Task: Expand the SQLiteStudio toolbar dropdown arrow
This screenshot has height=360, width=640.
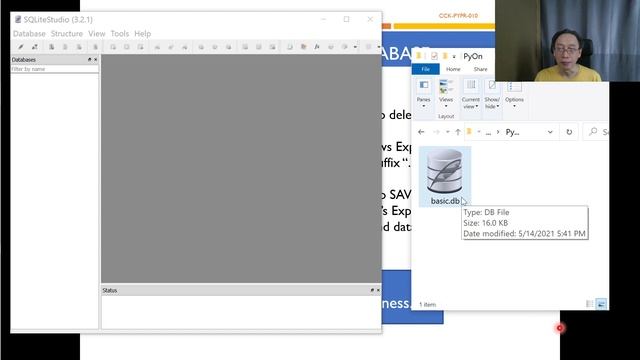Action: coord(355,47)
